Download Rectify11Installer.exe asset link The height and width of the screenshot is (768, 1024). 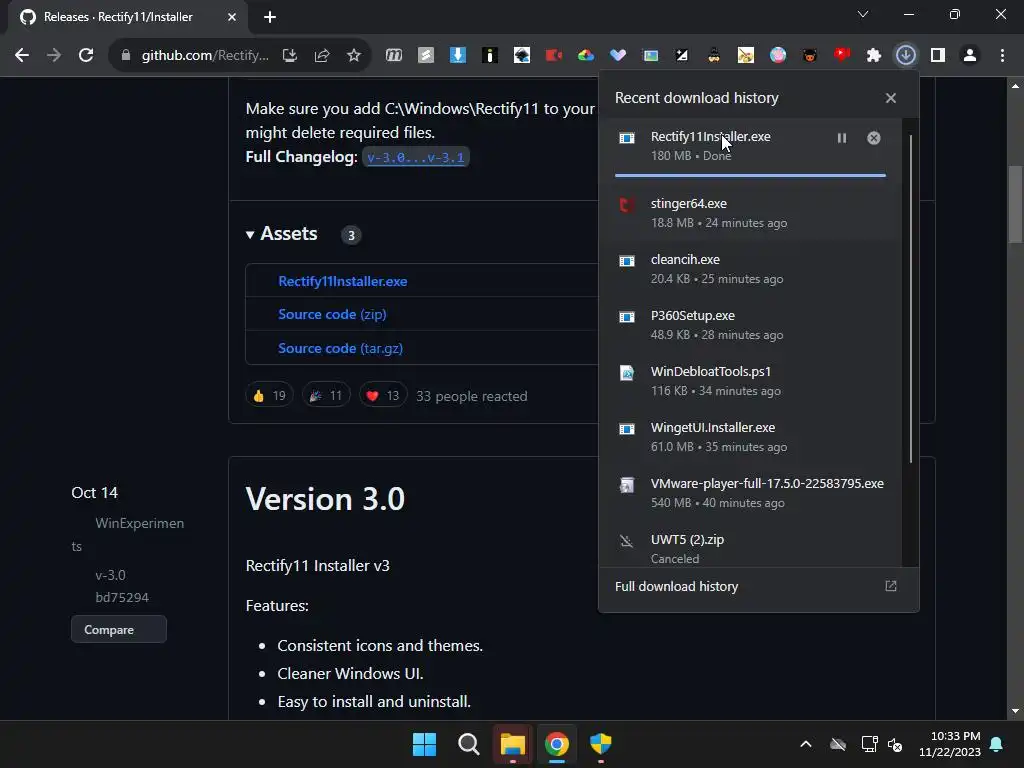click(x=343, y=281)
